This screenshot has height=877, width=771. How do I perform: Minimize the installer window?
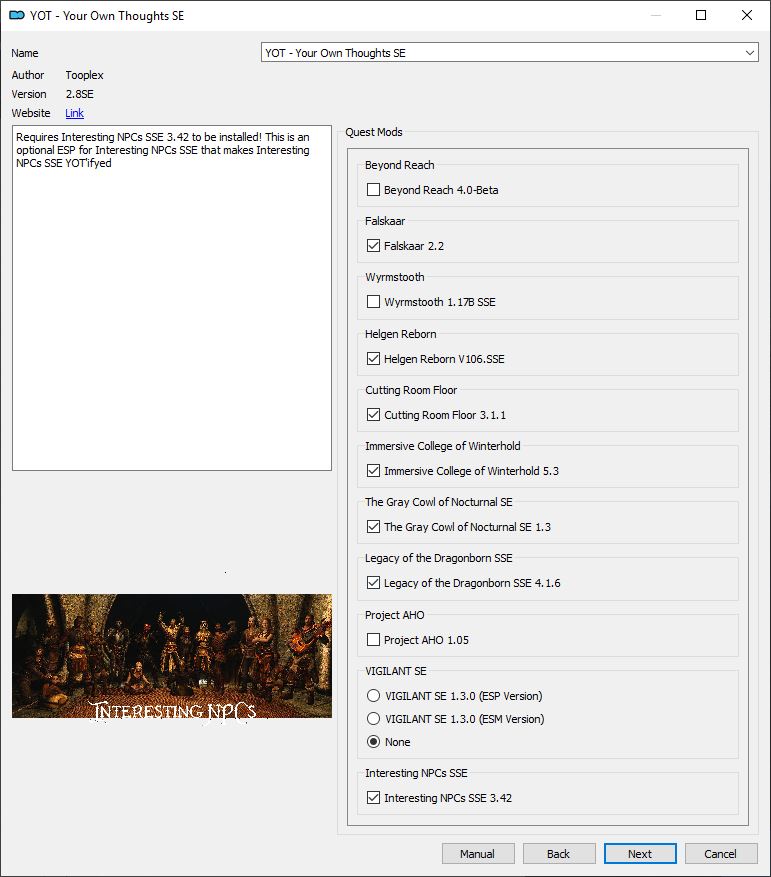click(x=656, y=15)
